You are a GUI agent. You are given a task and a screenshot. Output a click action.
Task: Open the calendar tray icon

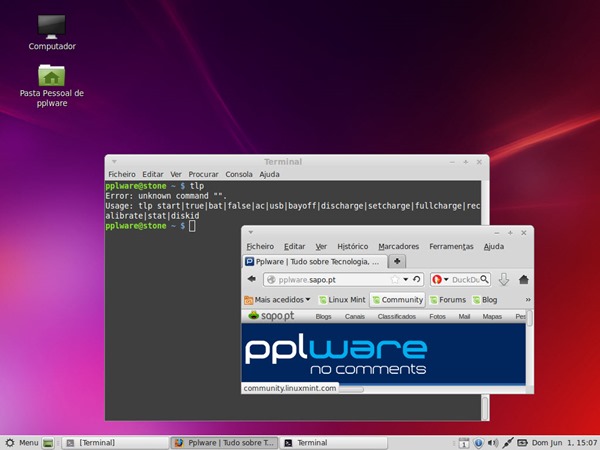[464, 443]
